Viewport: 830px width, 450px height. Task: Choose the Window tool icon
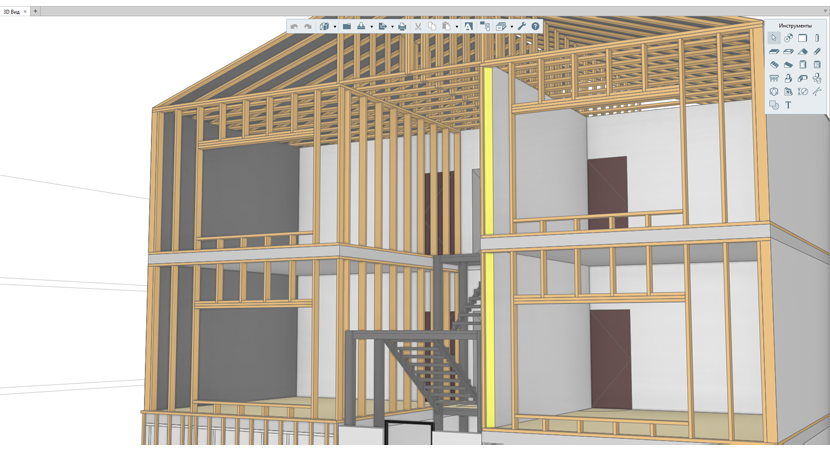coord(817,65)
